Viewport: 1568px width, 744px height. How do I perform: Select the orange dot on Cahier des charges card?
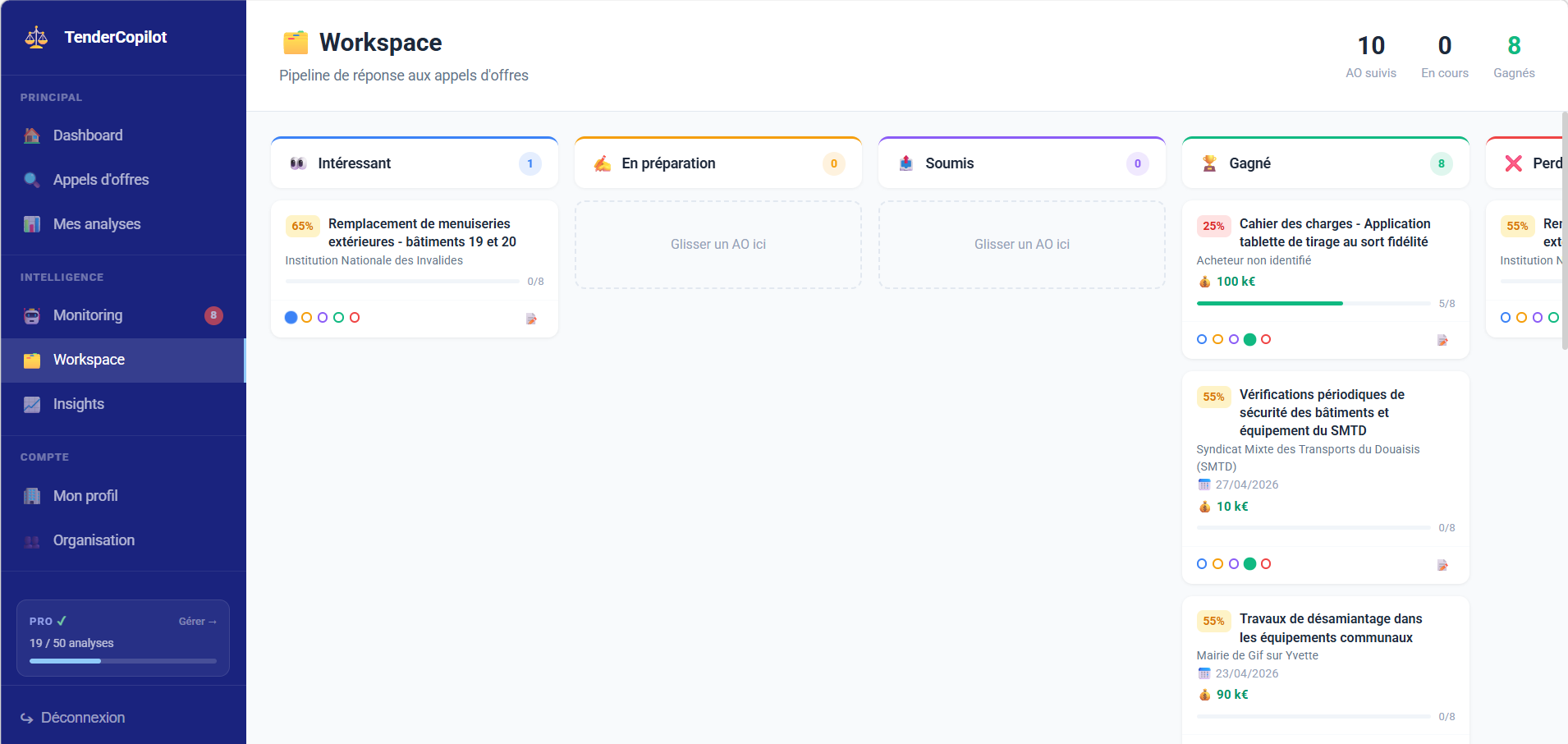click(x=1216, y=338)
